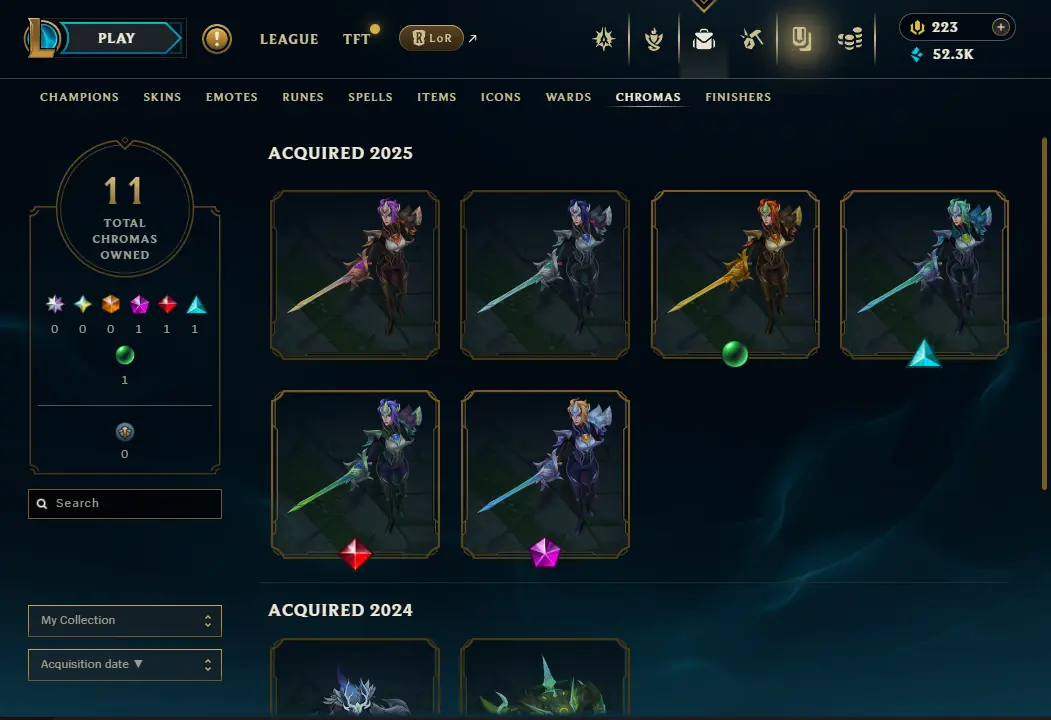Filter by the teal triangle chroma gem
The width and height of the screenshot is (1051, 720).
(x=196, y=305)
